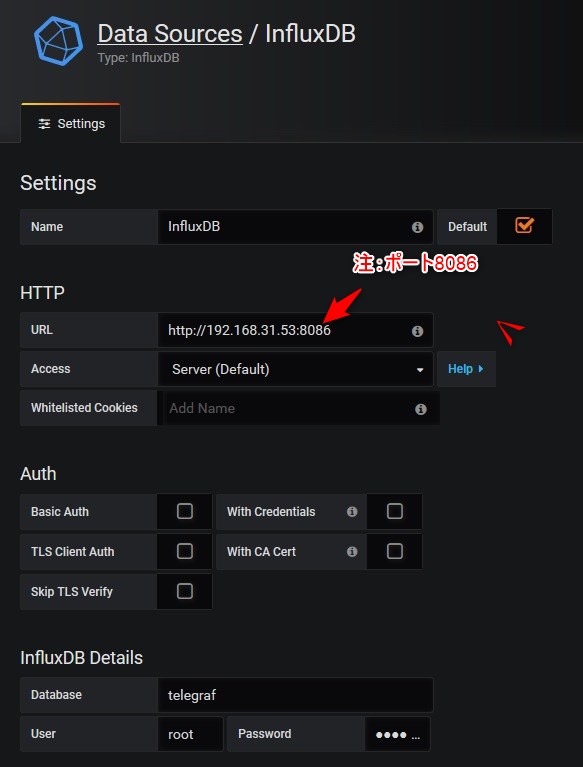Switch to the Settings tab
The height and width of the screenshot is (767, 583).
tap(71, 123)
